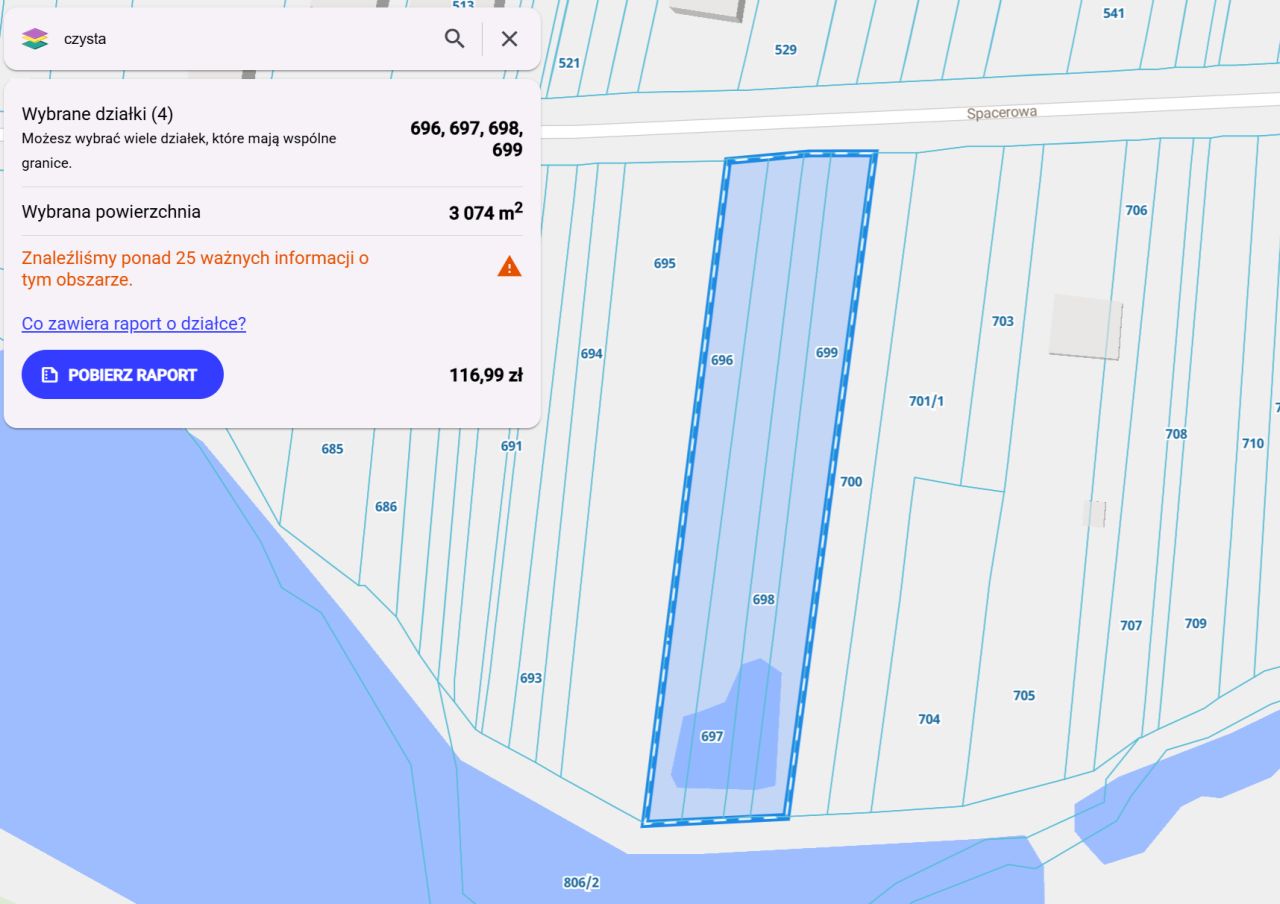This screenshot has width=1280, height=904.
Task: Click the POBIERZ RAPORT button
Action: pyautogui.click(x=122, y=374)
